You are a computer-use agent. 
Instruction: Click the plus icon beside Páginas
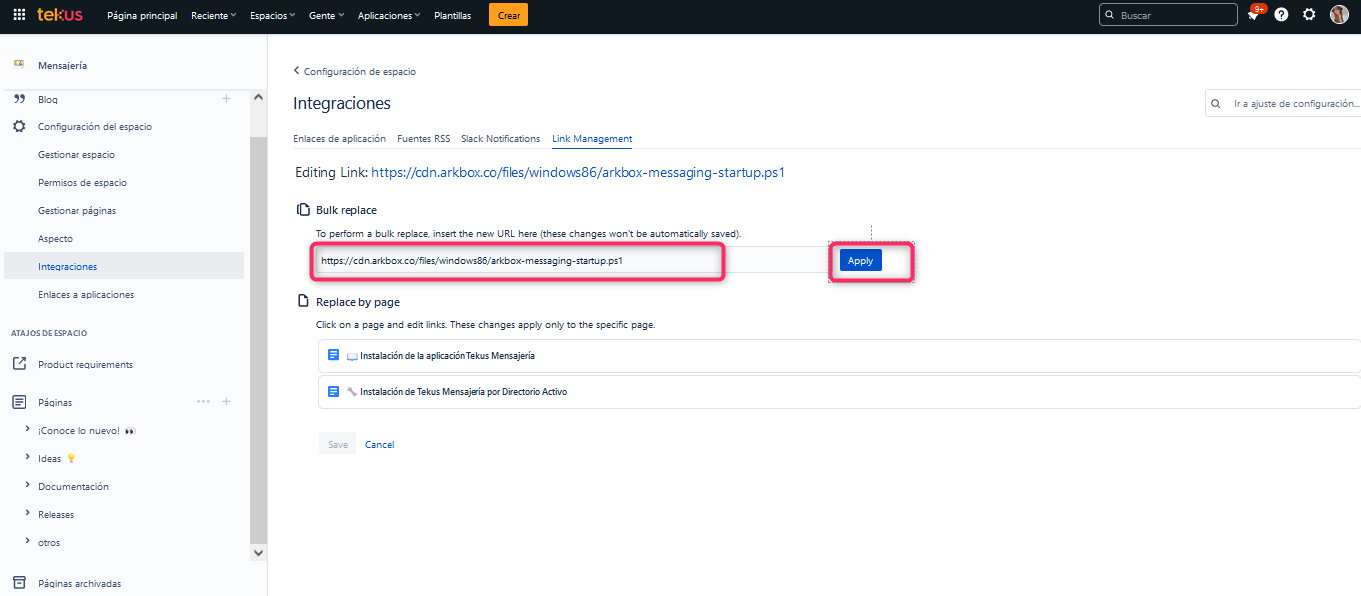click(226, 402)
